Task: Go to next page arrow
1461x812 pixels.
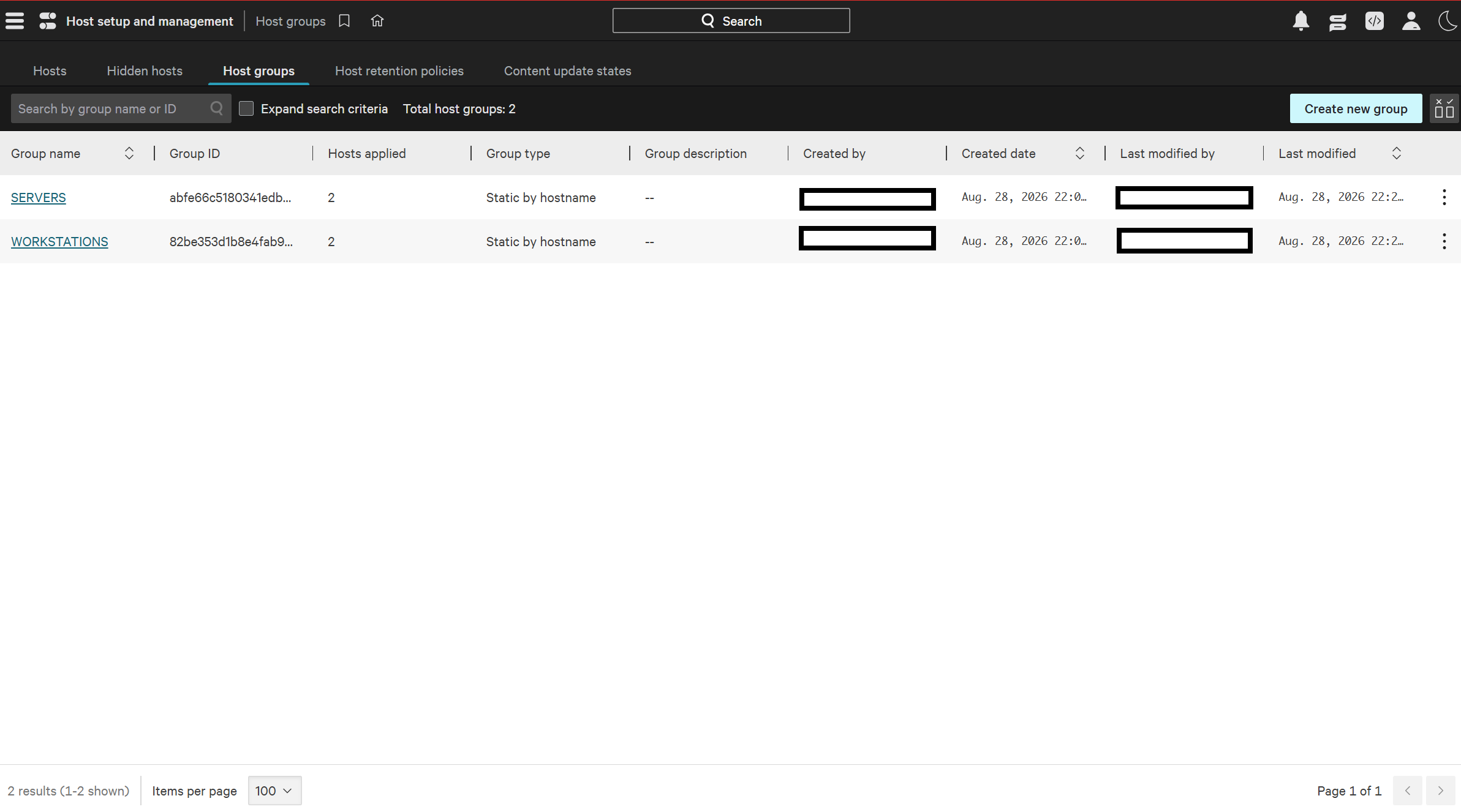Action: click(x=1441, y=791)
